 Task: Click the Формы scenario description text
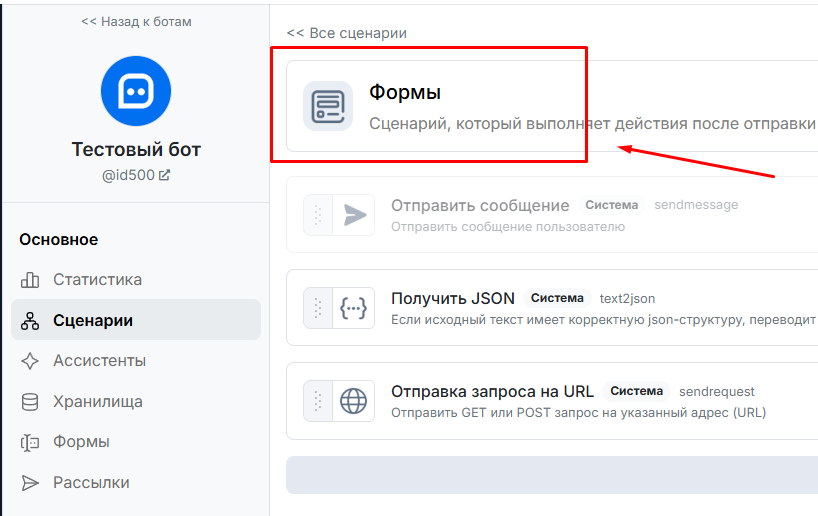[593, 124]
